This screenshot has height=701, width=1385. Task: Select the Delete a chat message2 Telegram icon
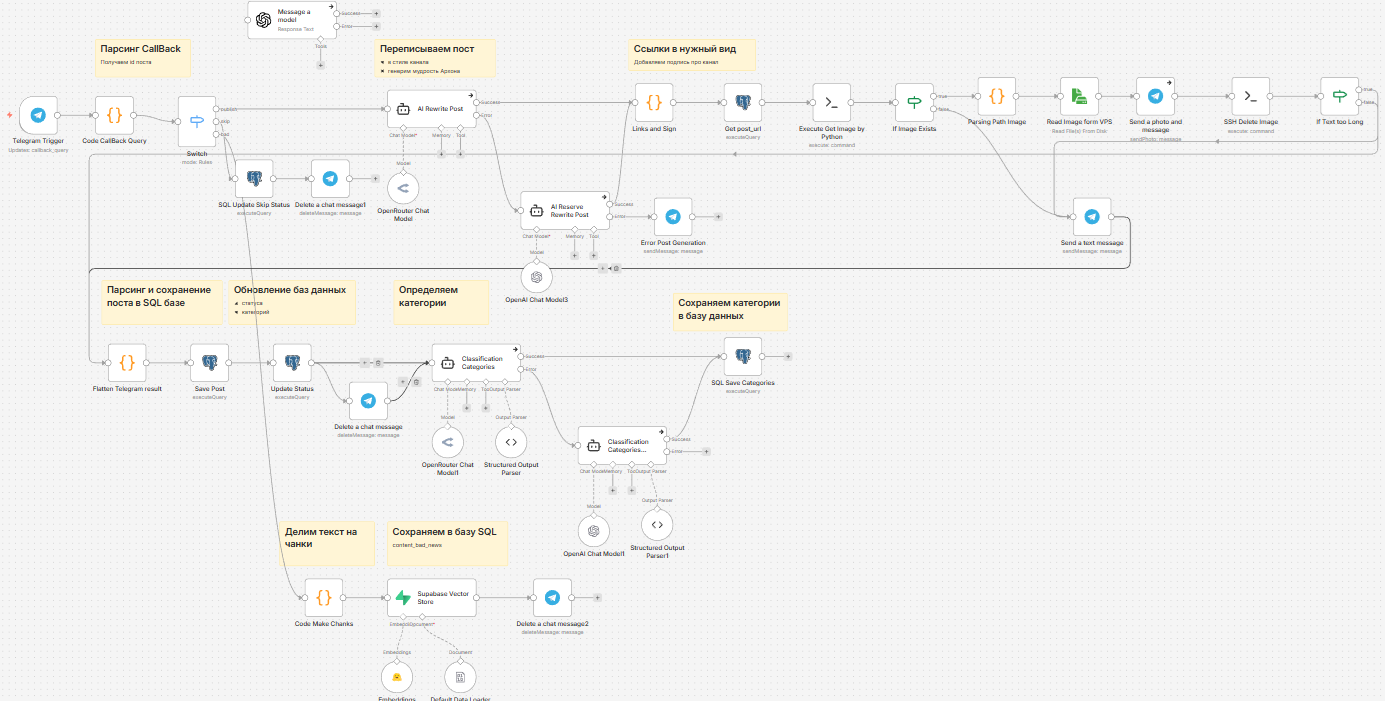point(552,597)
